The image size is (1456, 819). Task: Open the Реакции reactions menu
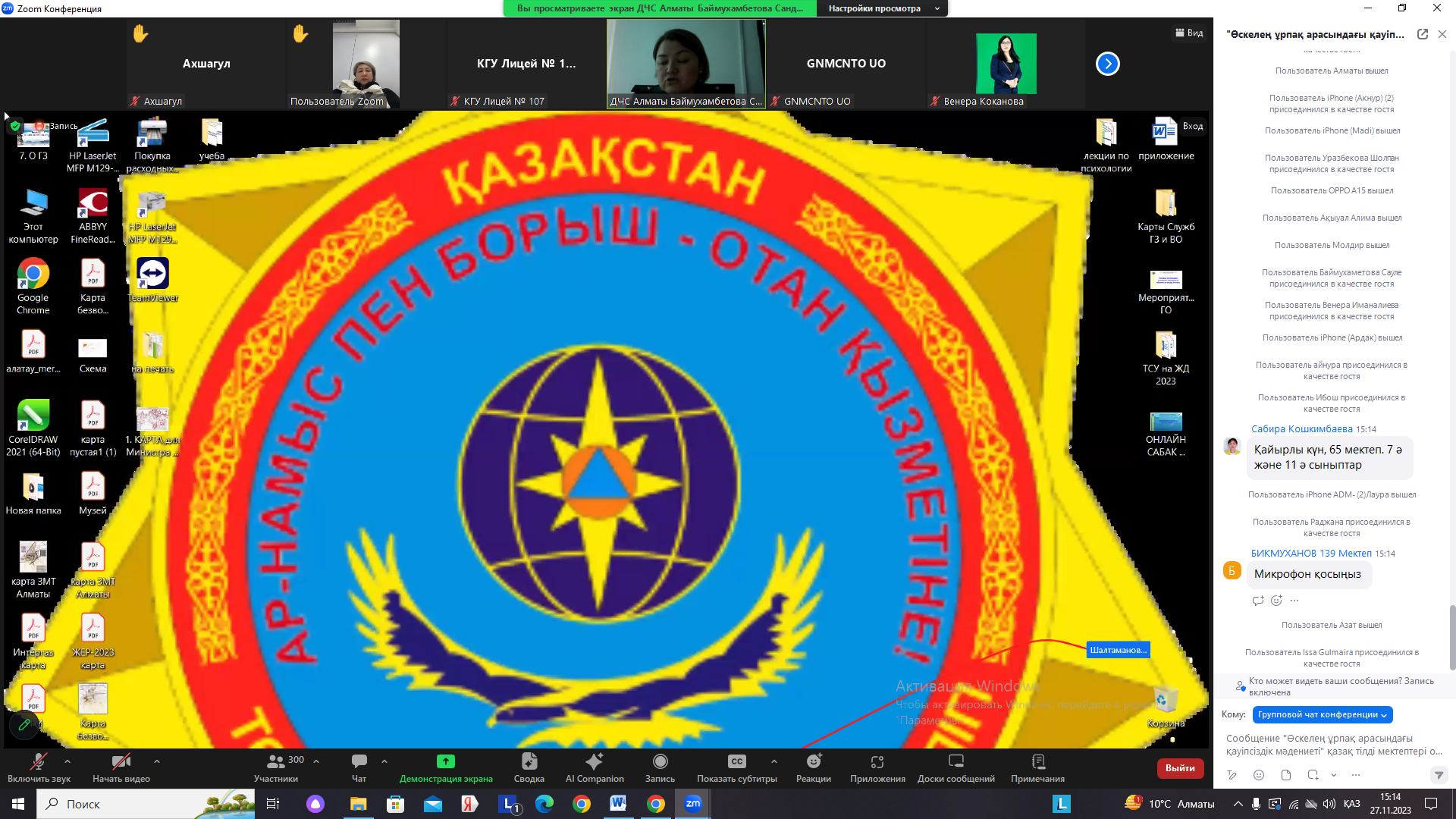(814, 767)
